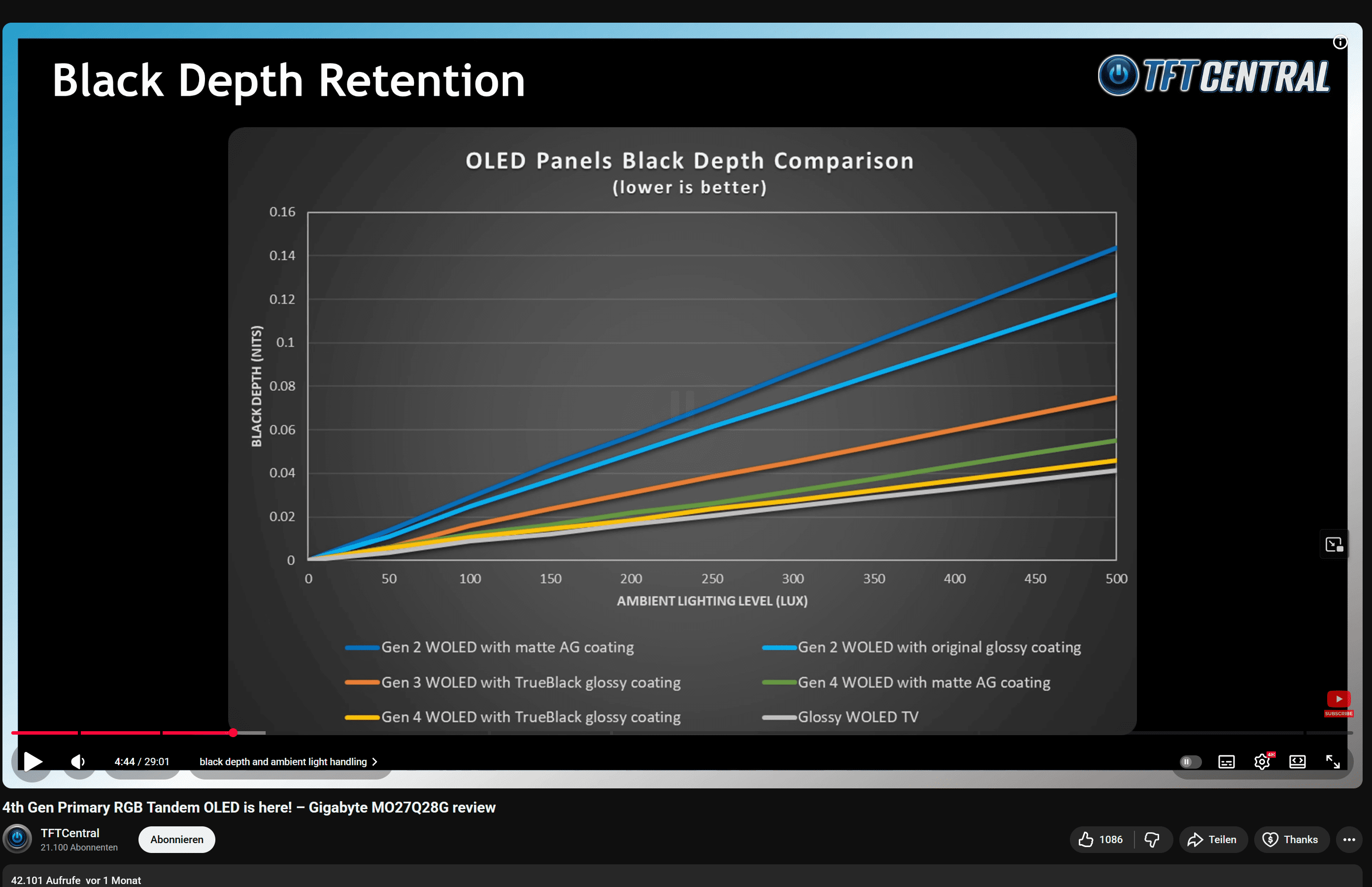The width and height of the screenshot is (1372, 887).
Task: Open the TFTCentral channel name link
Action: (x=69, y=833)
